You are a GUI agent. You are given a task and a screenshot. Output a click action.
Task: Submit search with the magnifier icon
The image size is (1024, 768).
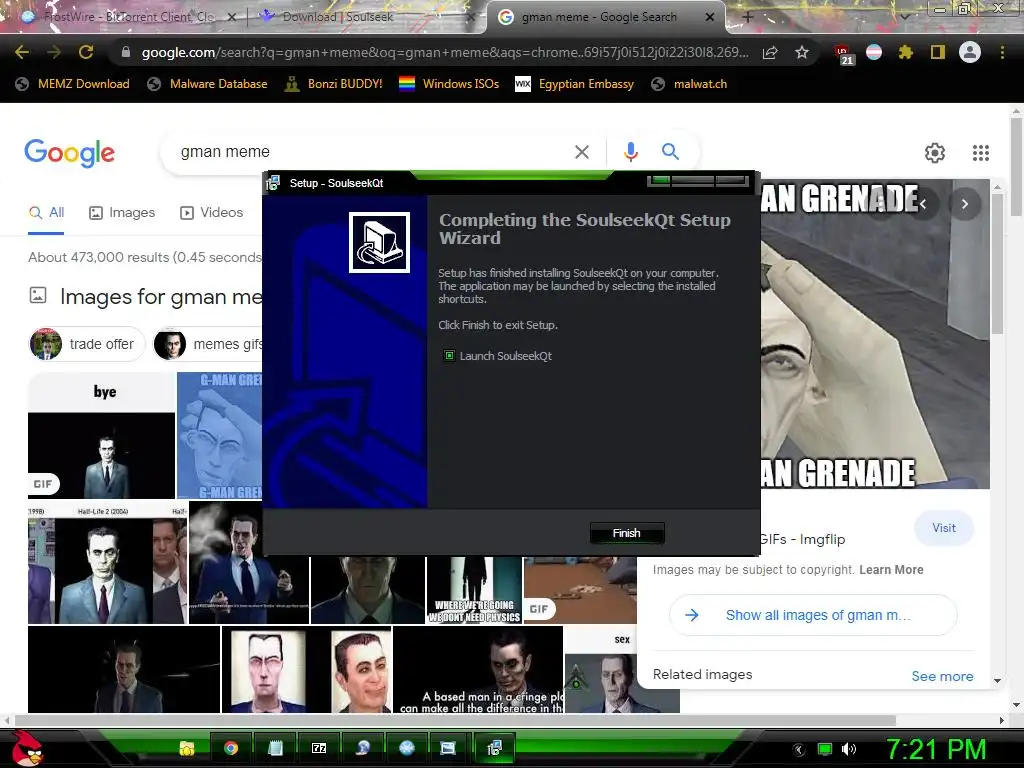670,152
